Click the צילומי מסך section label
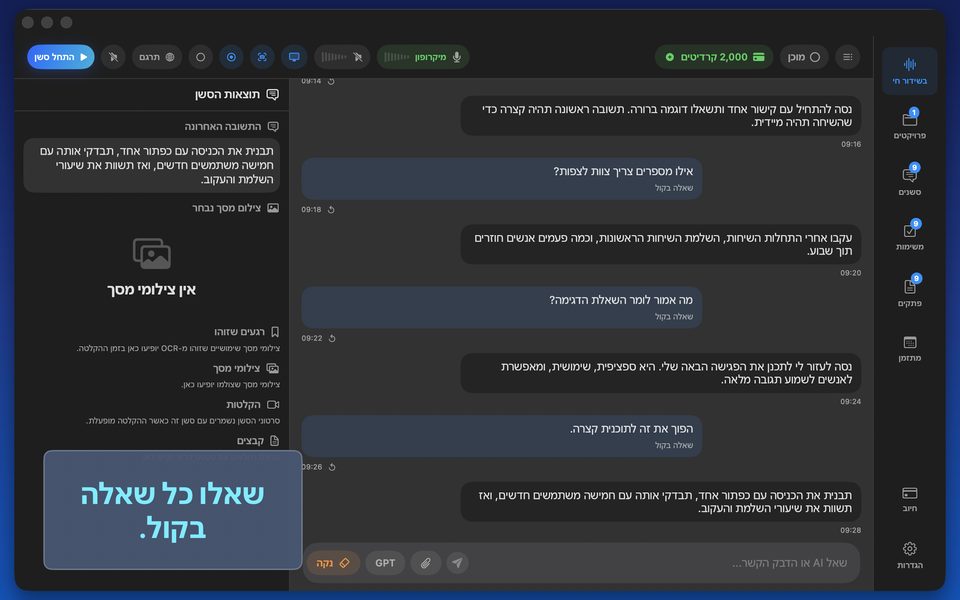The height and width of the screenshot is (600, 960). (236, 368)
